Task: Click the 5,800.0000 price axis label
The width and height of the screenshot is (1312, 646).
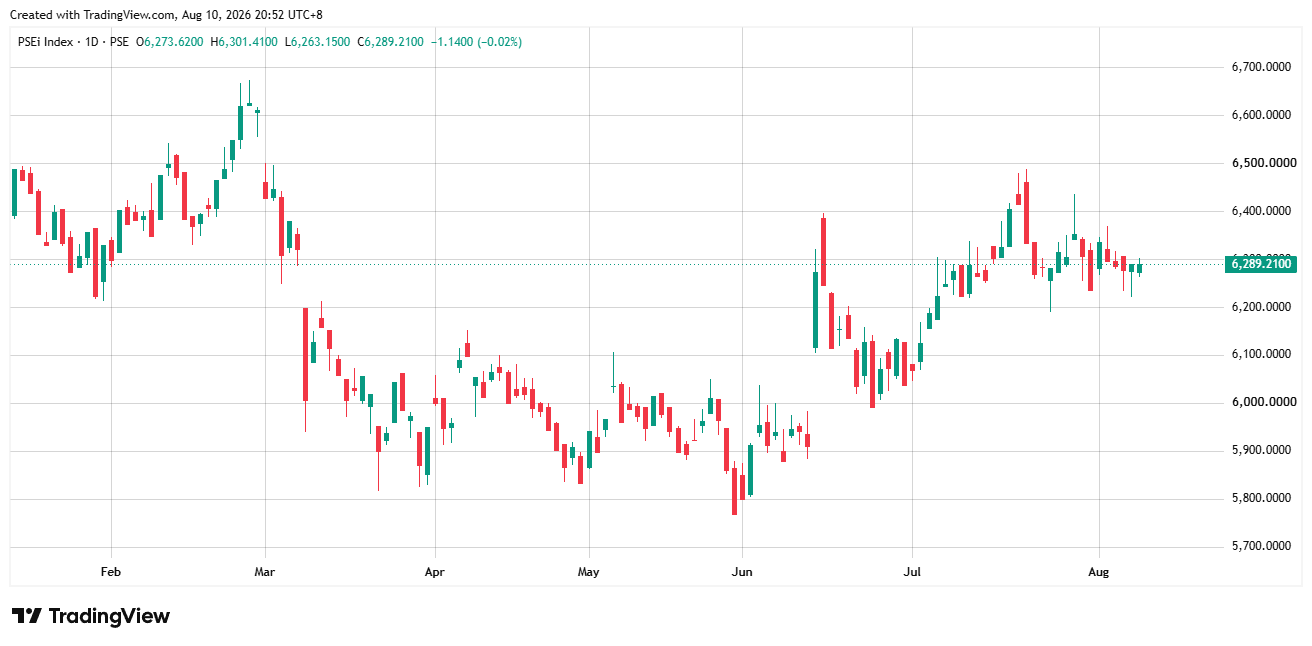Action: pyautogui.click(x=1260, y=499)
